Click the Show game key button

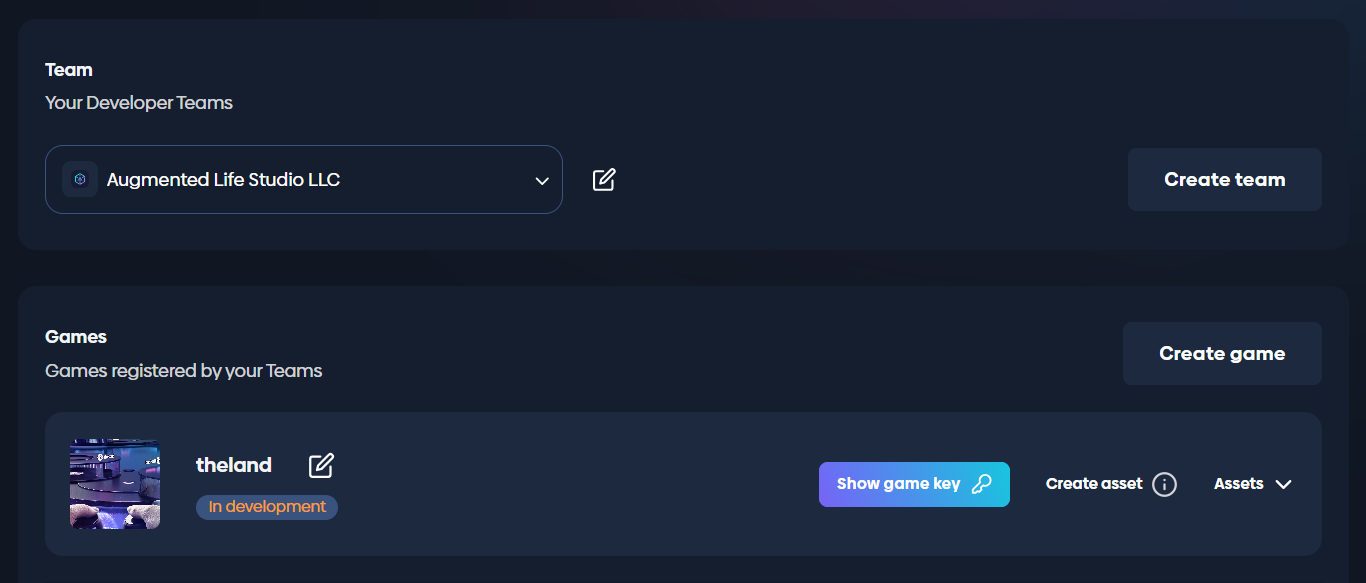(900, 484)
